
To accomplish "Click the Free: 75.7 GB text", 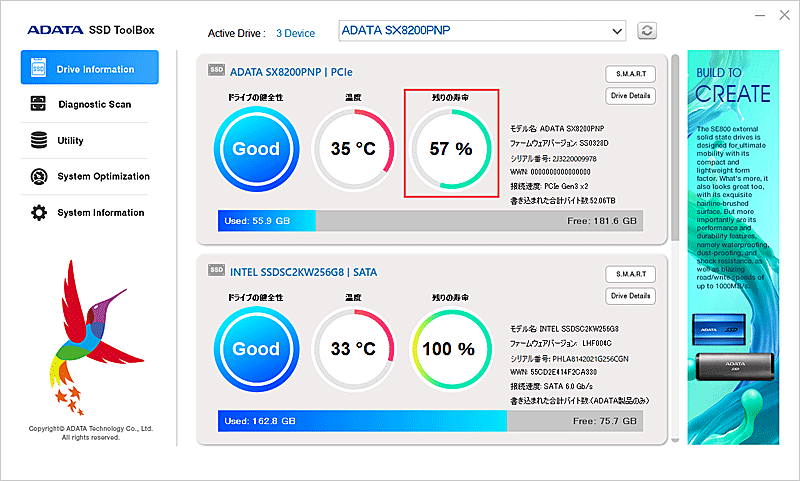I will point(605,421).
